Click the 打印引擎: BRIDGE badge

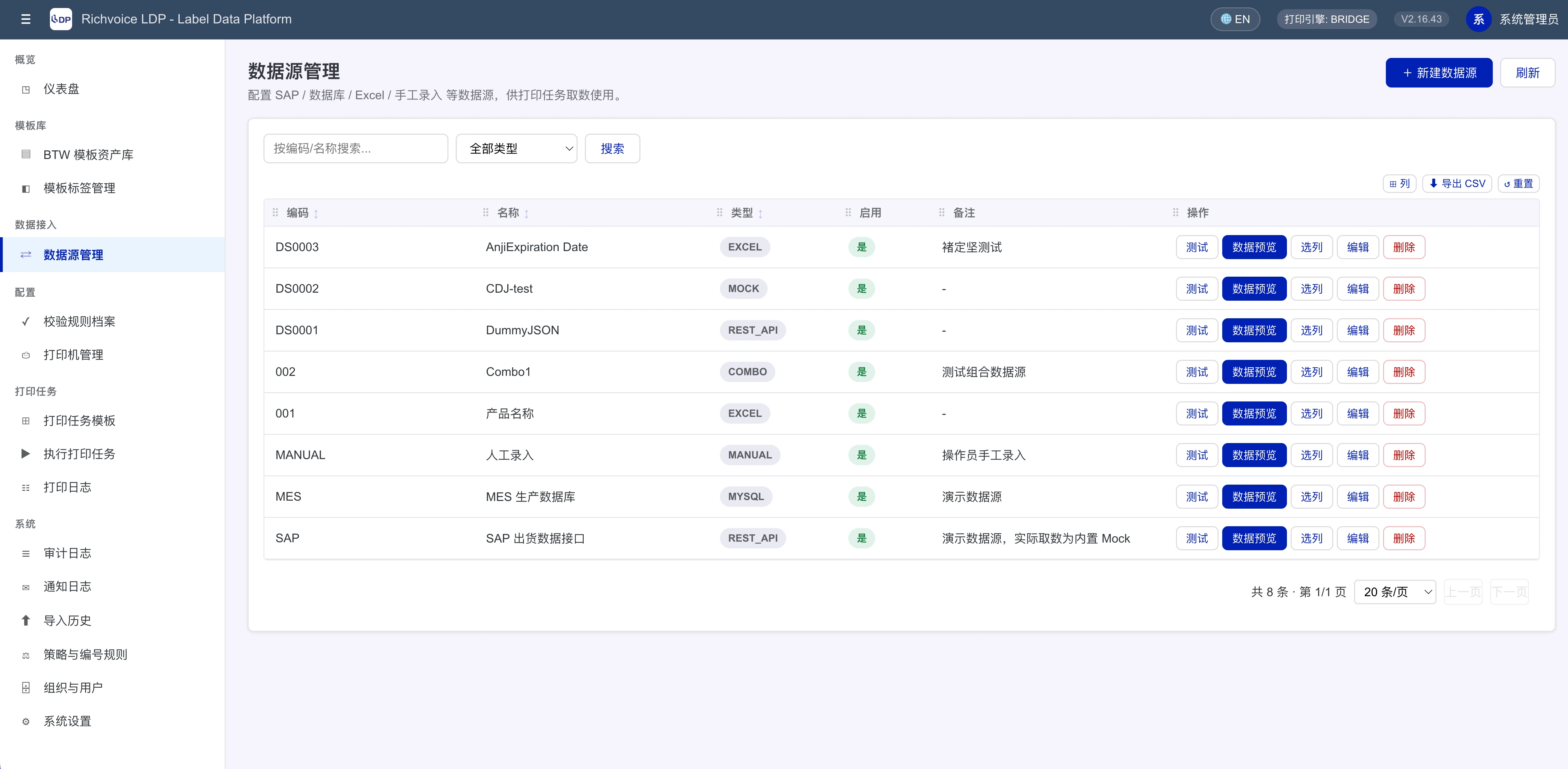1326,19
